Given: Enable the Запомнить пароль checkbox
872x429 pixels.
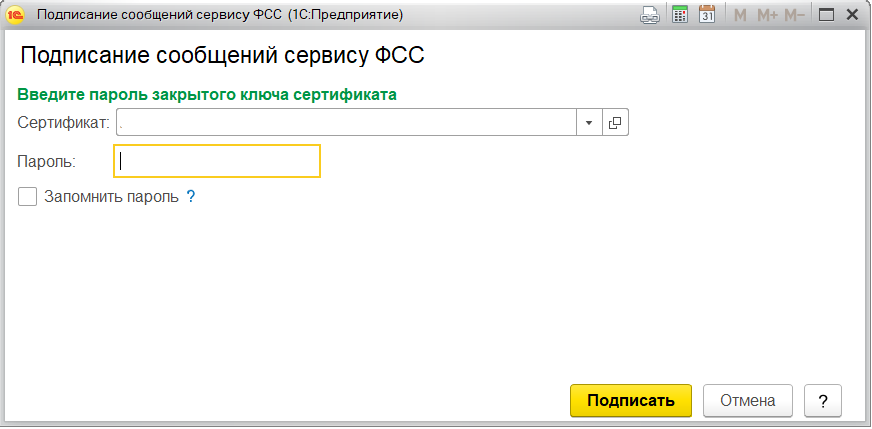Looking at the screenshot, I should pos(28,197).
